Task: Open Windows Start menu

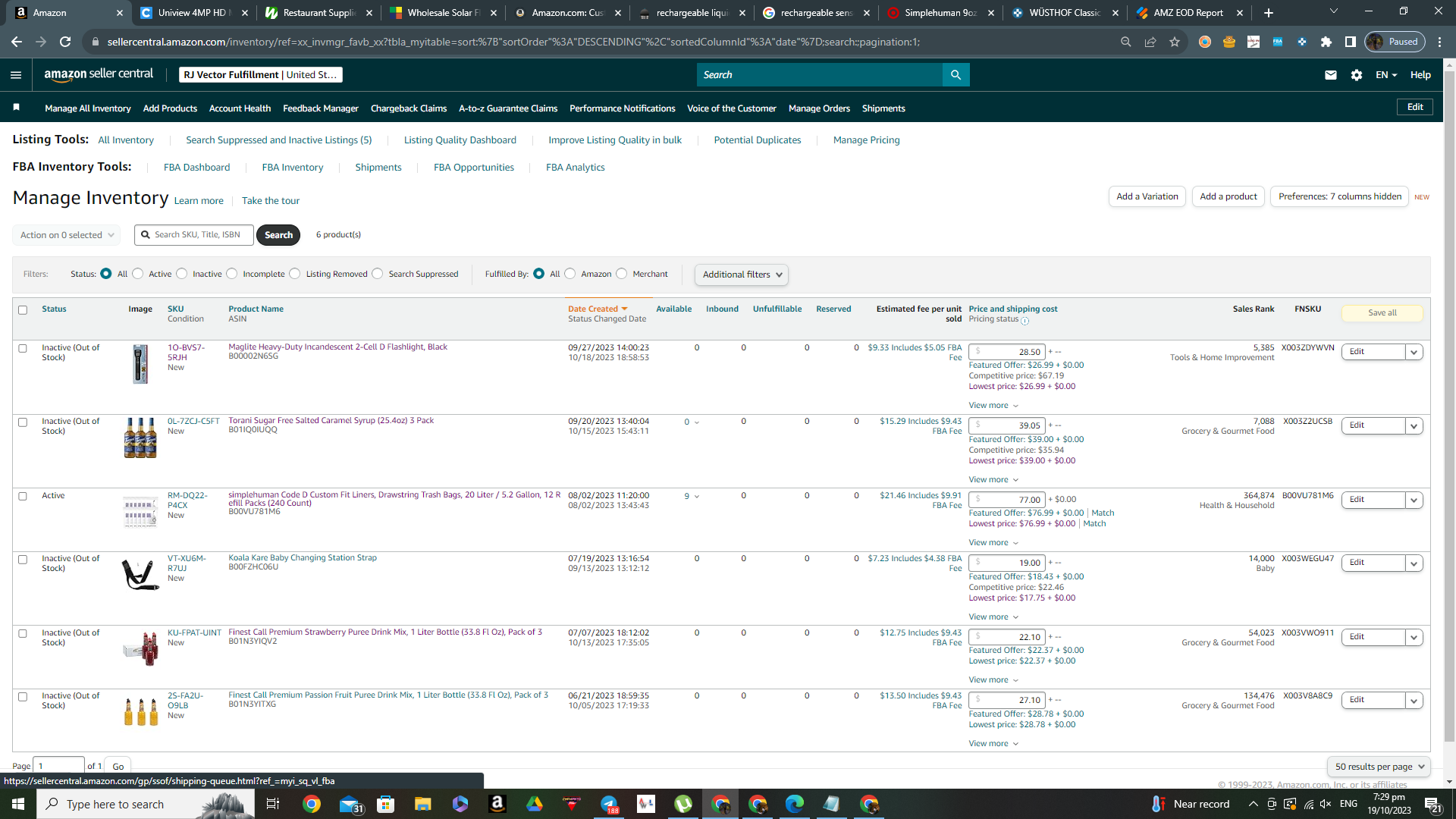Action: pyautogui.click(x=18, y=804)
